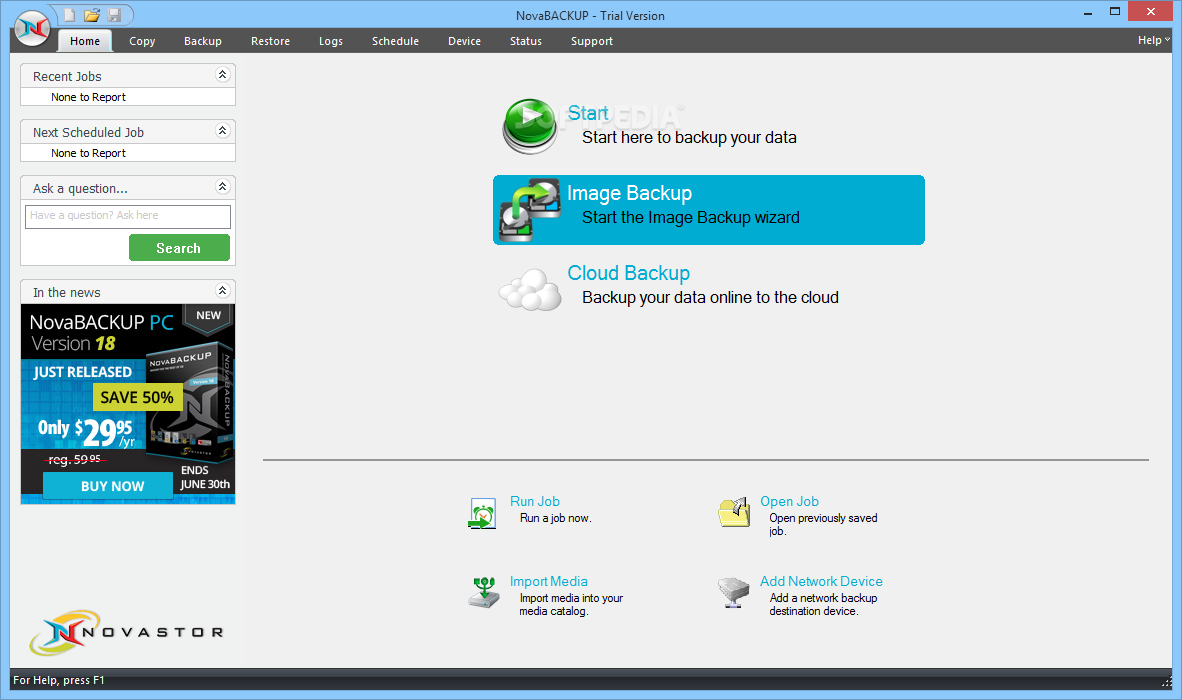The image size is (1182, 700).
Task: Click the Open Job folder icon
Action: [734, 512]
